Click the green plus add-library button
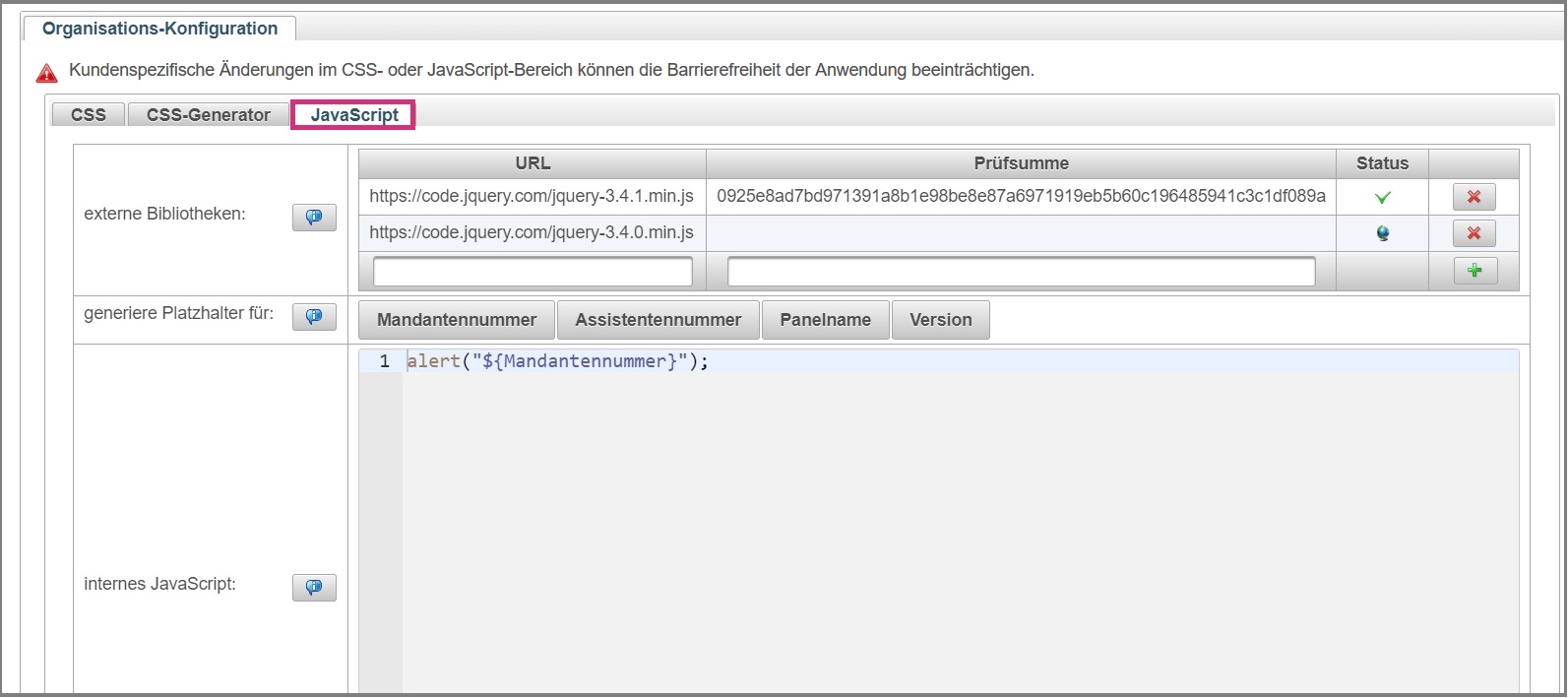Viewport: 1568px width, 698px height. coord(1474,271)
